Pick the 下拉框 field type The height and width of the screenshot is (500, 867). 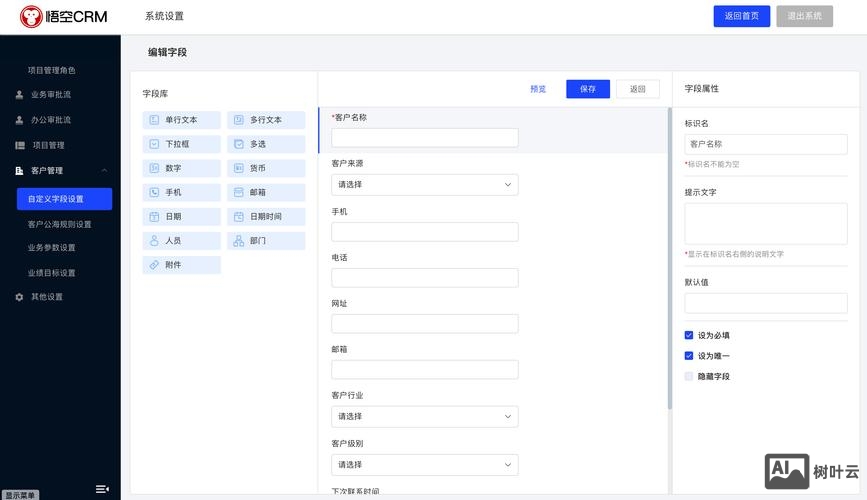[x=181, y=144]
